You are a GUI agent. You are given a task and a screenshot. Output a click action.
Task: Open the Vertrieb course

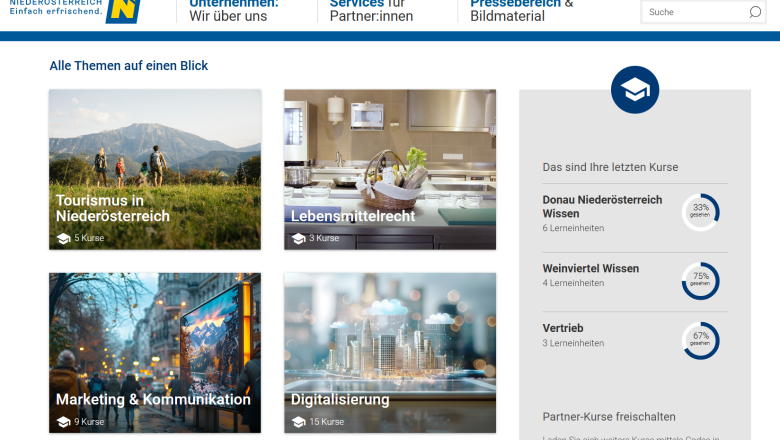pyautogui.click(x=563, y=328)
